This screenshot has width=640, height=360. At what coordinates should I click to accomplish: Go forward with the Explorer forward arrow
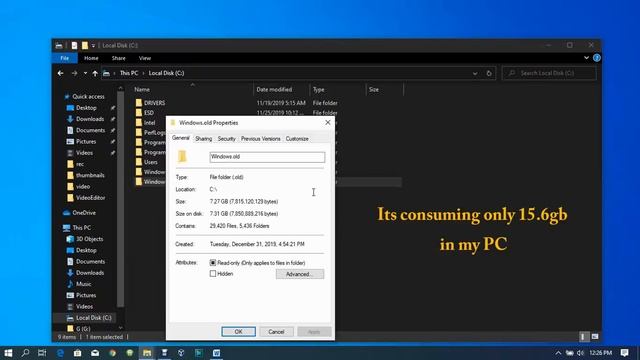click(x=74, y=73)
